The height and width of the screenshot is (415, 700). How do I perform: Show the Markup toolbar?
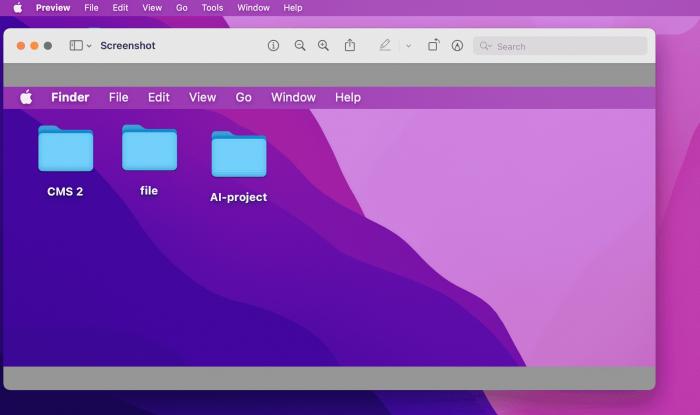(x=457, y=46)
